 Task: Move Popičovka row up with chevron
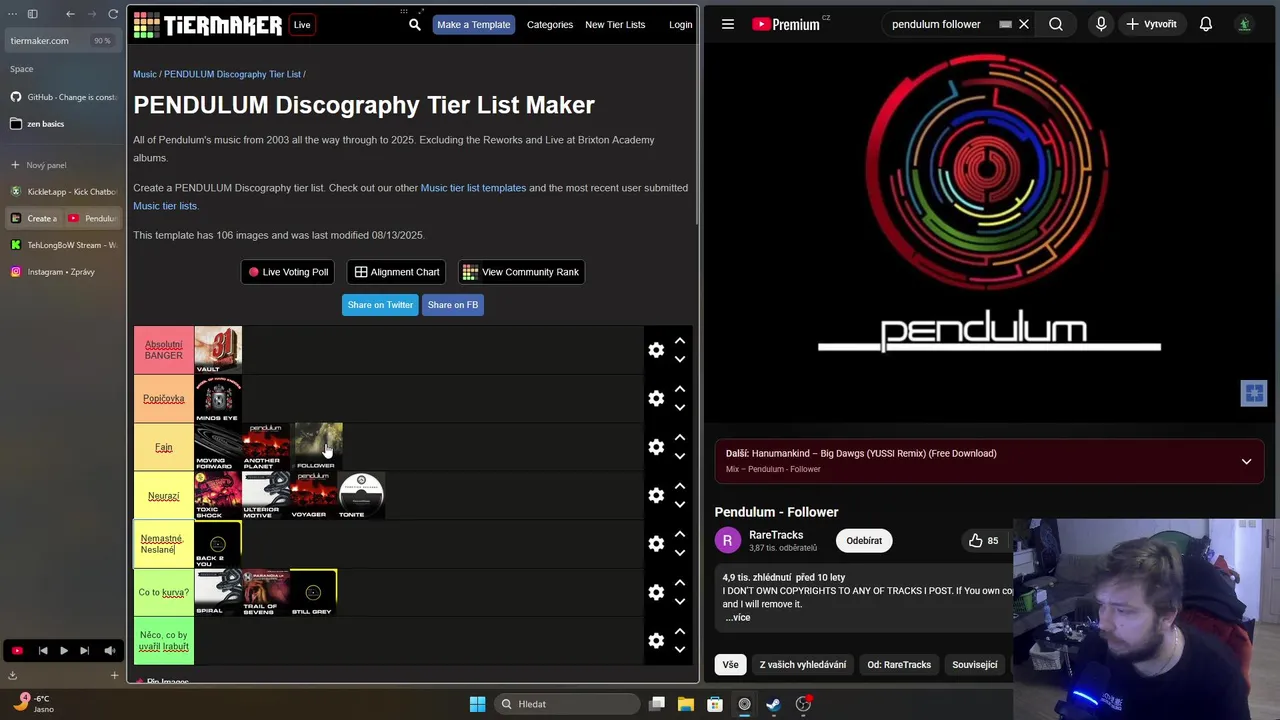click(680, 389)
